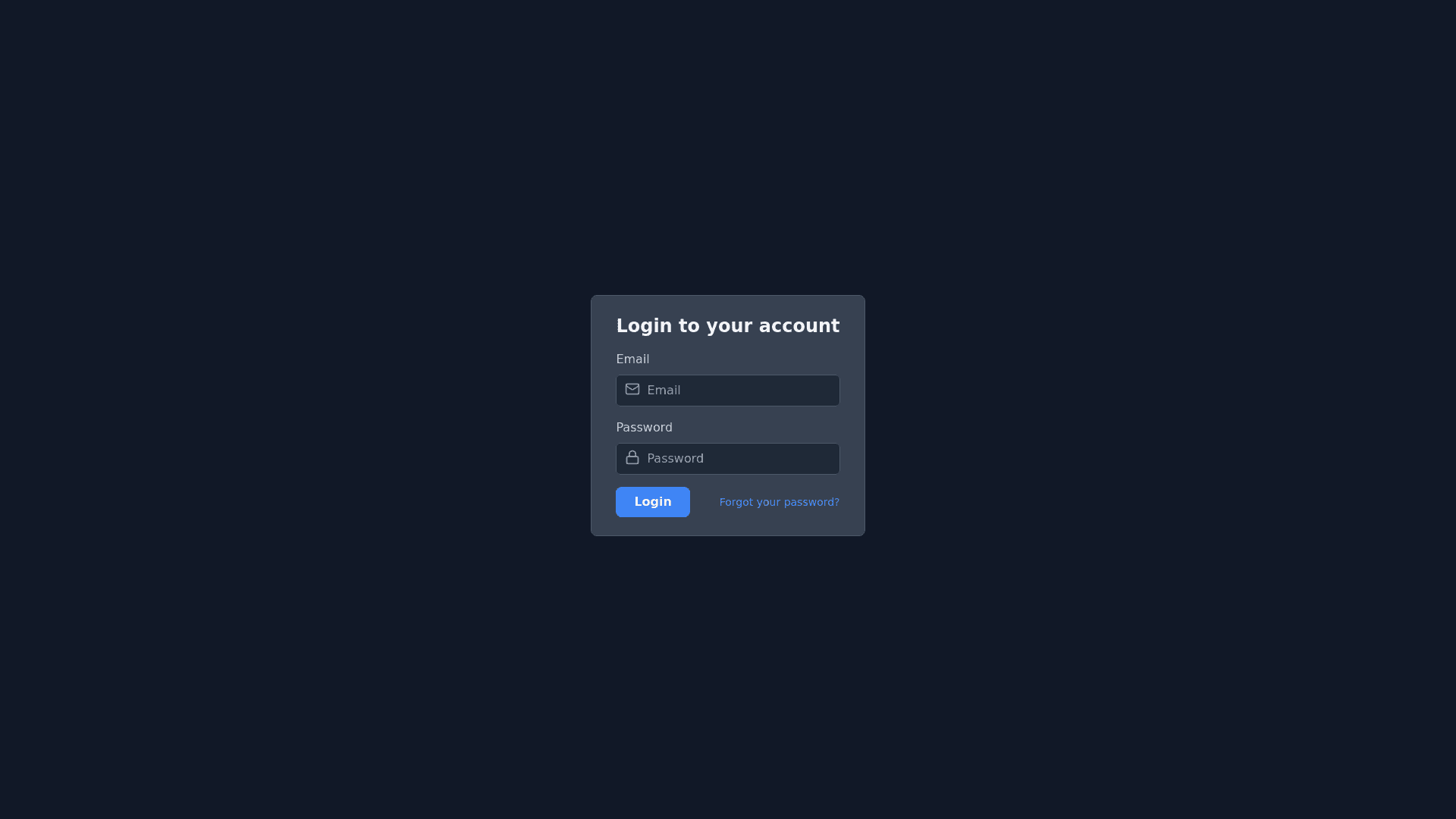
Task: Click the word 'Login' on the submit button
Action: tap(653, 502)
